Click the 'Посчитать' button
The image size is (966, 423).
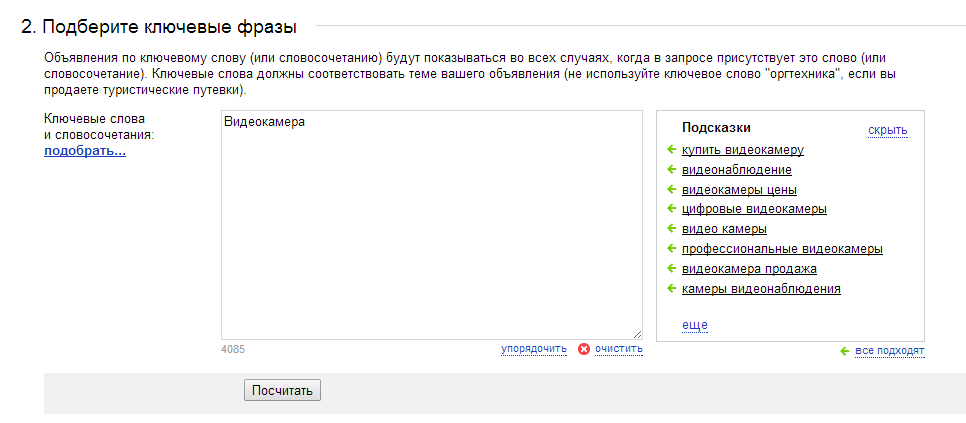[x=282, y=390]
